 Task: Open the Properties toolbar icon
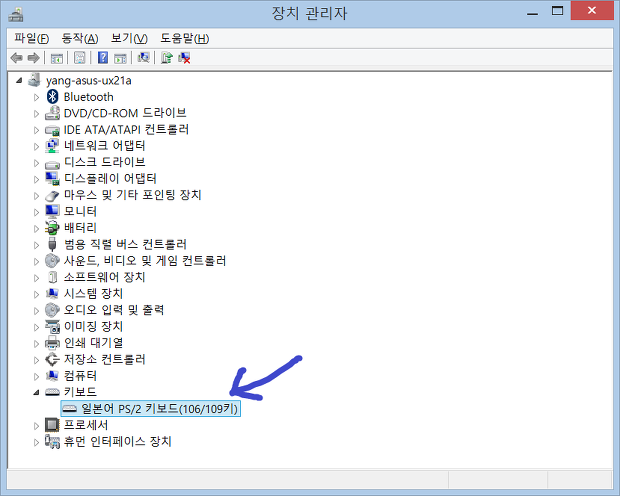click(79, 58)
